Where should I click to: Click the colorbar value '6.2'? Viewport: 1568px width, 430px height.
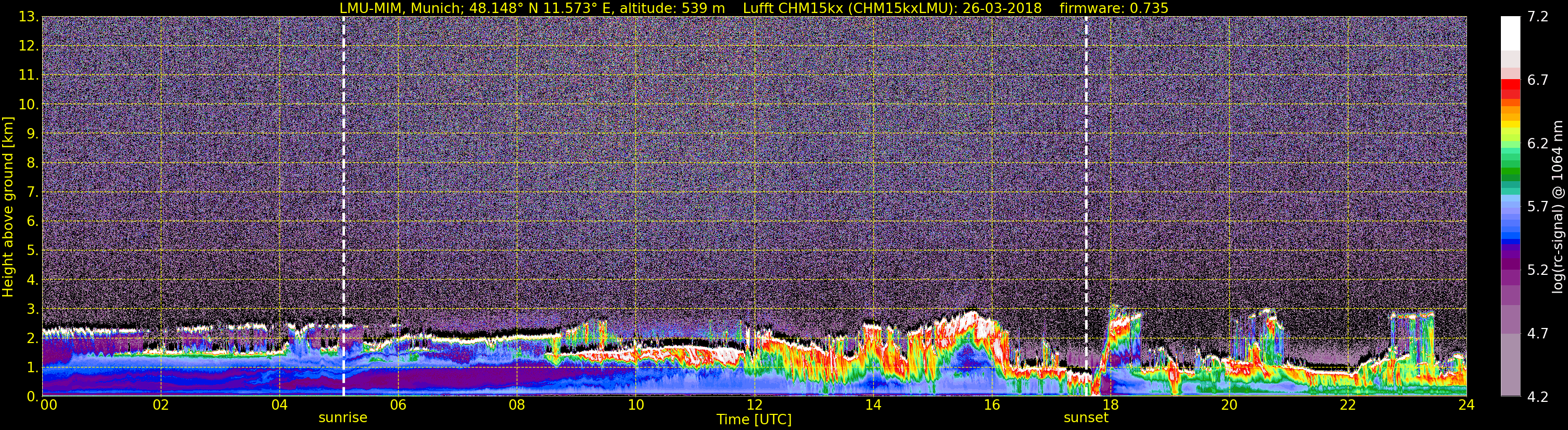pos(1538,144)
